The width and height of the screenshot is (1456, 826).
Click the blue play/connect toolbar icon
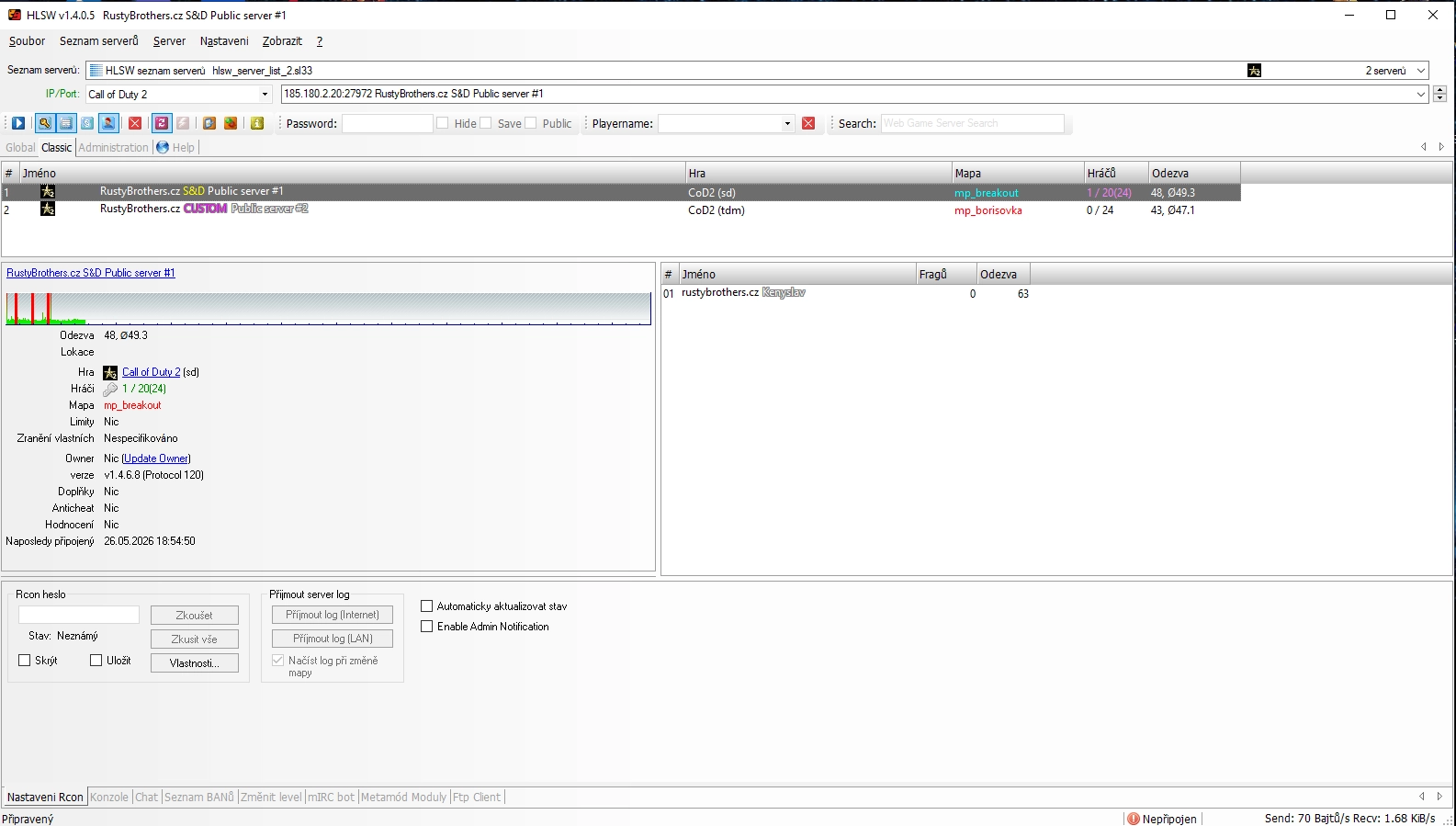point(18,123)
